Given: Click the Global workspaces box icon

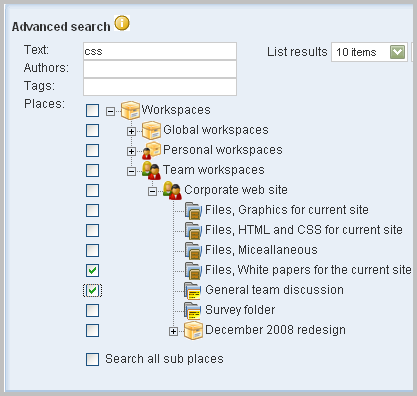Looking at the screenshot, I should click(151, 130).
